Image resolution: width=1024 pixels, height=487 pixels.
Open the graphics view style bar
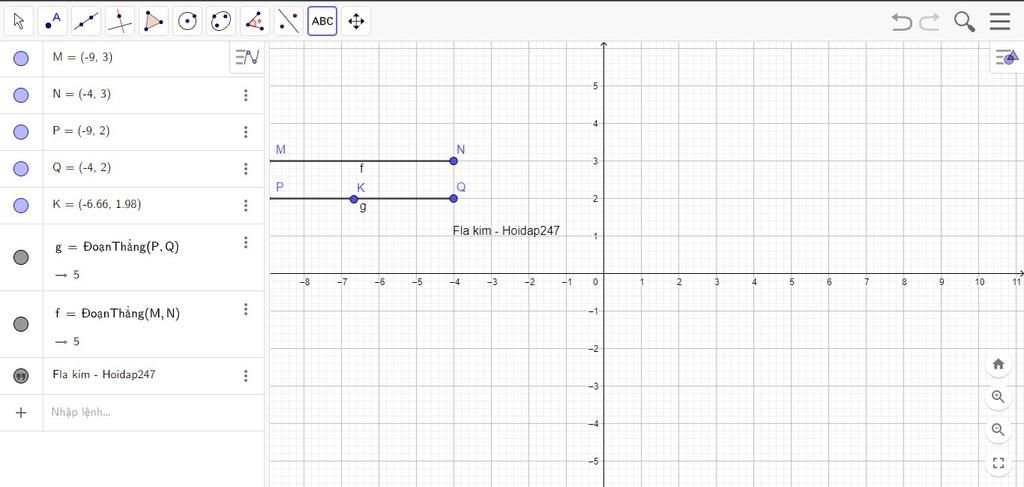tap(1007, 58)
